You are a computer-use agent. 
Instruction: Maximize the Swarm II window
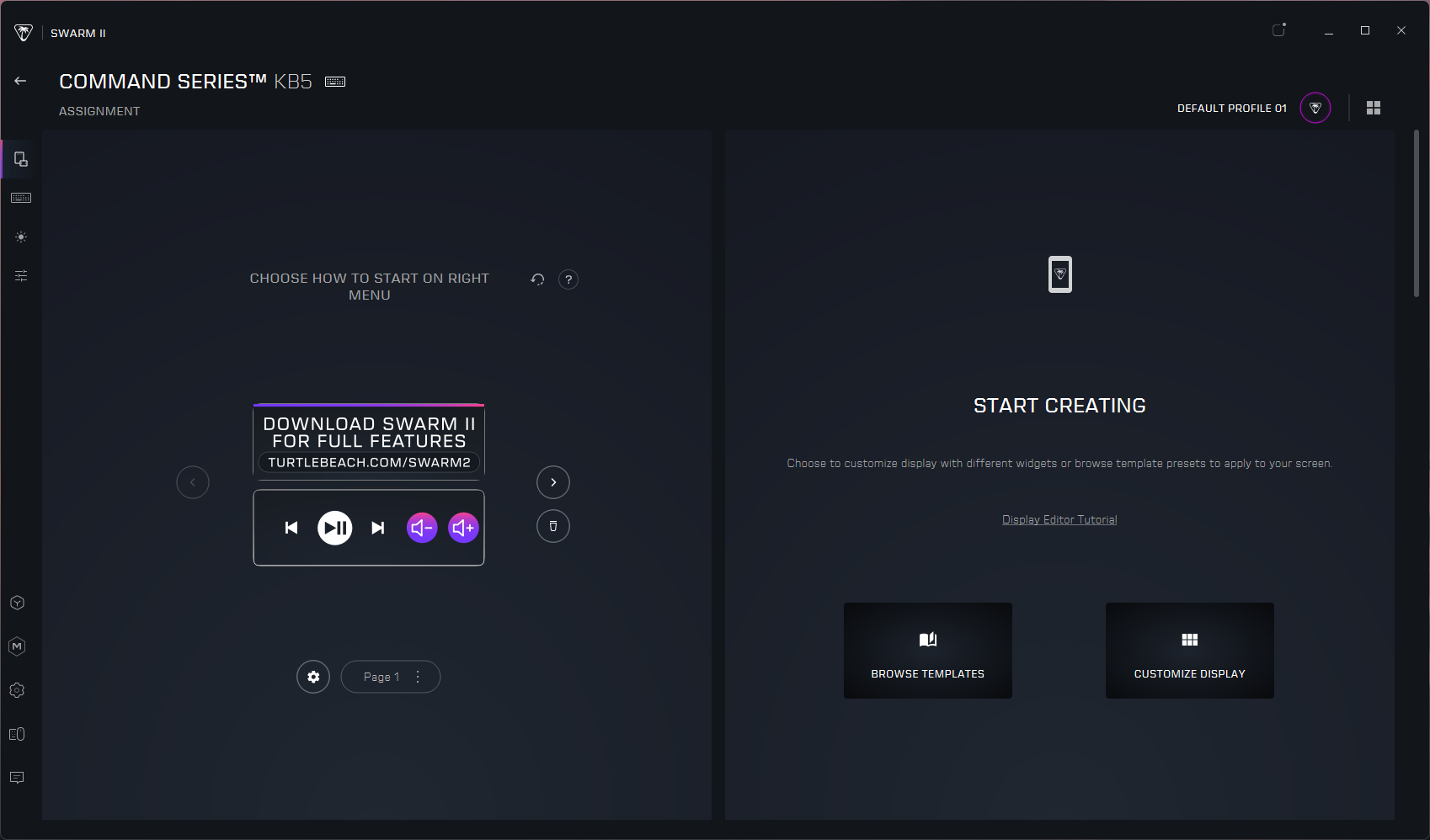(x=1365, y=30)
